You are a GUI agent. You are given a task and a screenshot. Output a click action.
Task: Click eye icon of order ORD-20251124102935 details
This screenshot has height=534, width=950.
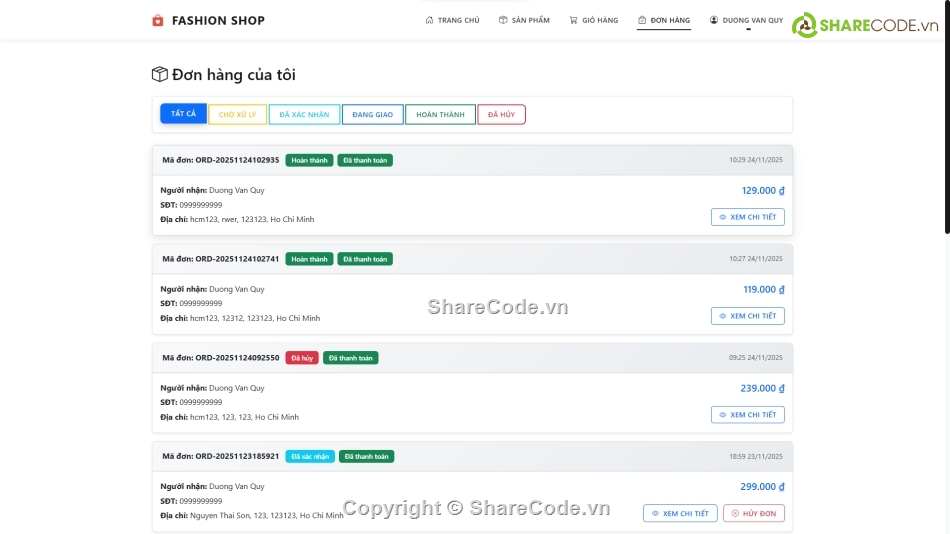coord(722,217)
